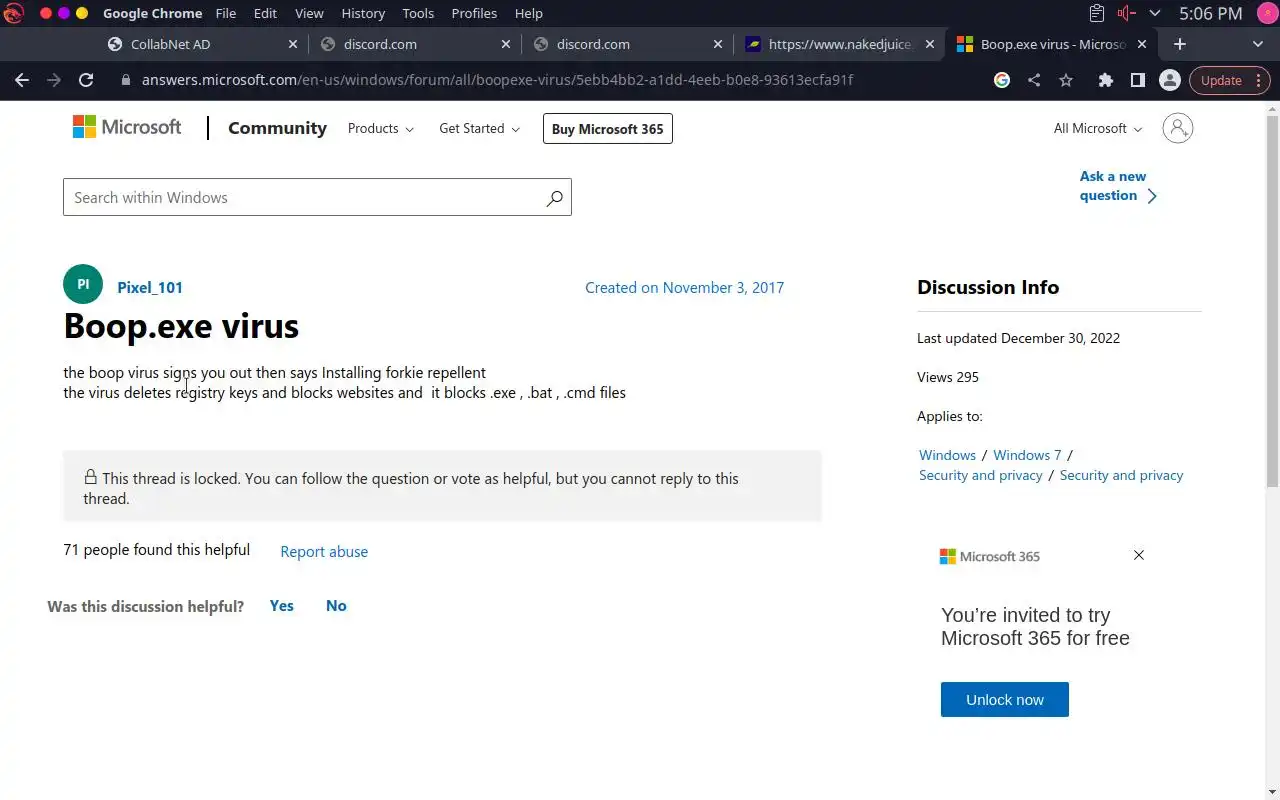Open the History menu

tap(363, 13)
